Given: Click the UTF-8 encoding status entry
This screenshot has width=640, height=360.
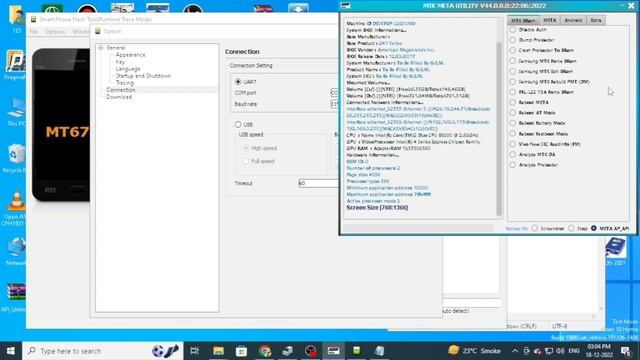Looking at the screenshot, I should (x=559, y=326).
